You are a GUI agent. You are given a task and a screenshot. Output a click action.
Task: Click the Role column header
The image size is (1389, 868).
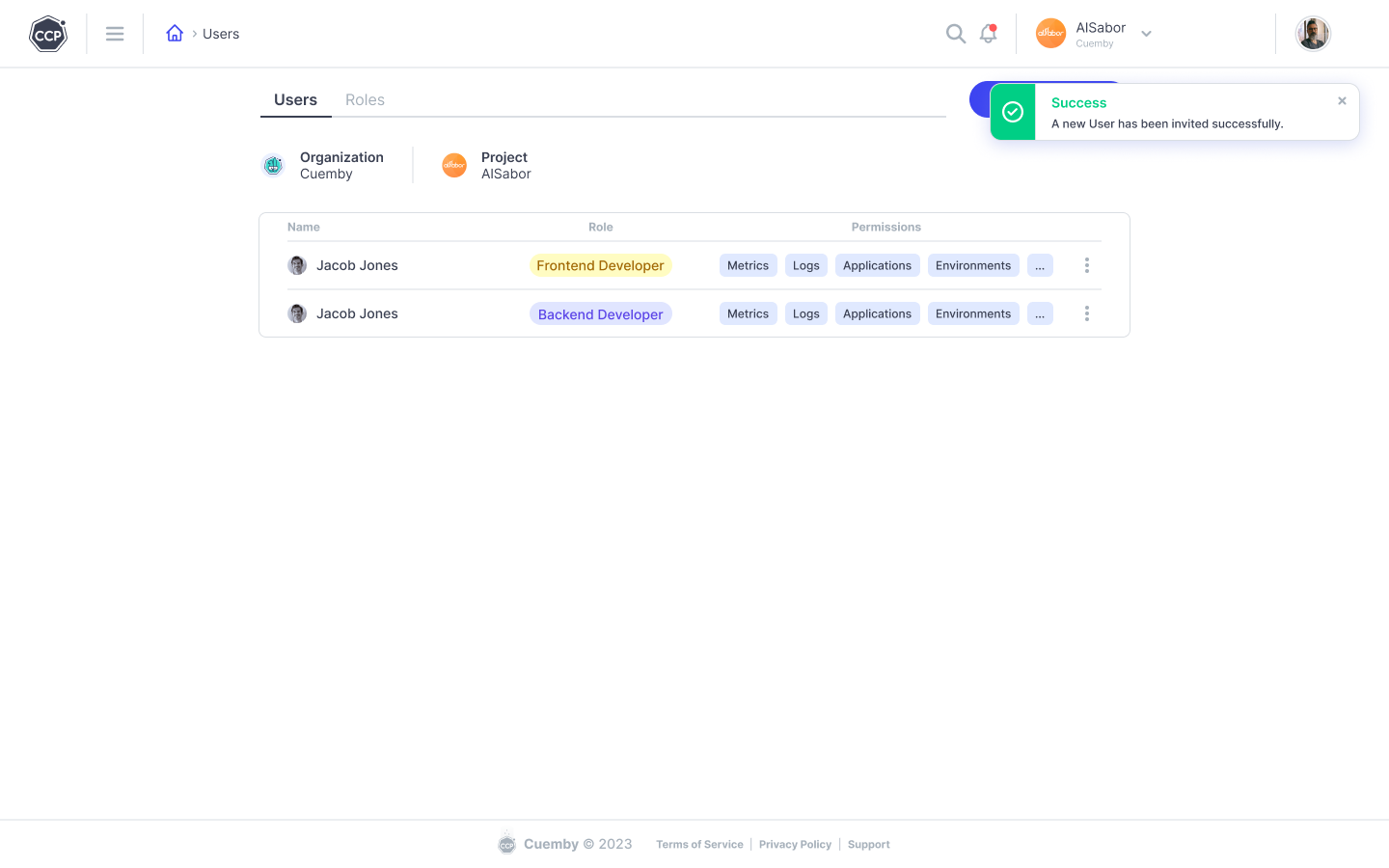click(601, 228)
